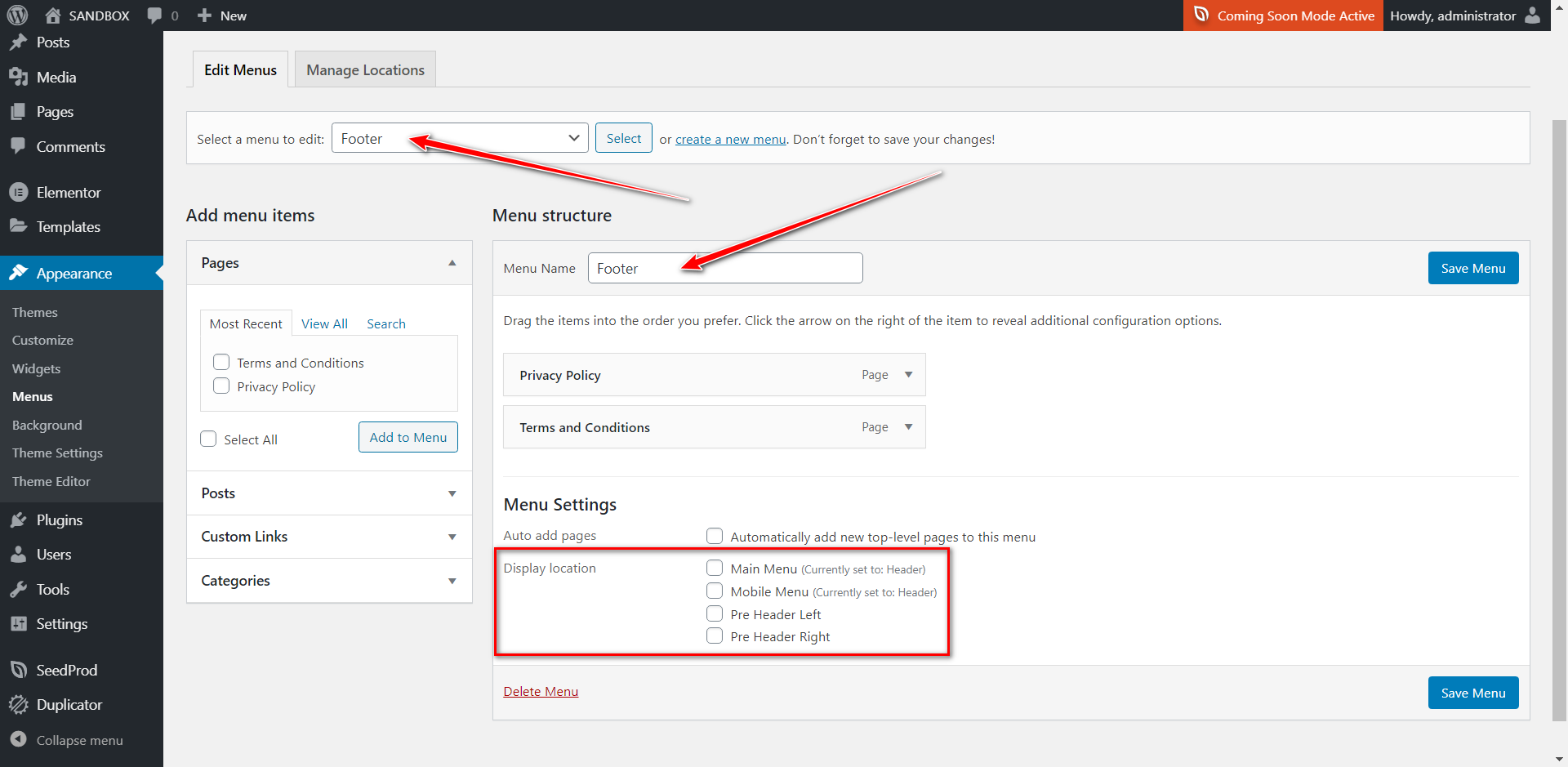Click the scrollbar down arrow
The height and width of the screenshot is (767, 1568).
(x=1559, y=759)
